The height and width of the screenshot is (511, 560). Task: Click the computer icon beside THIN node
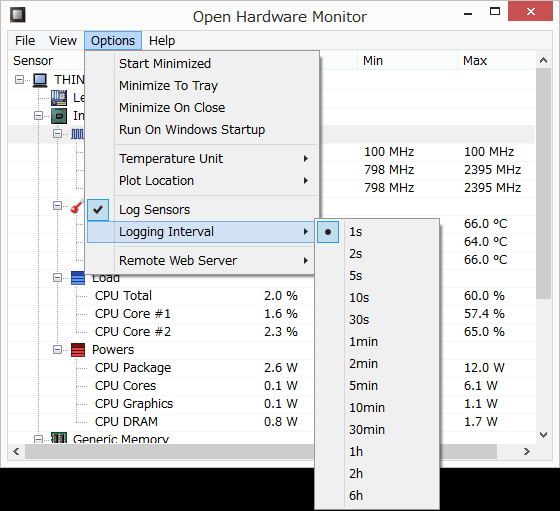pyautogui.click(x=40, y=80)
